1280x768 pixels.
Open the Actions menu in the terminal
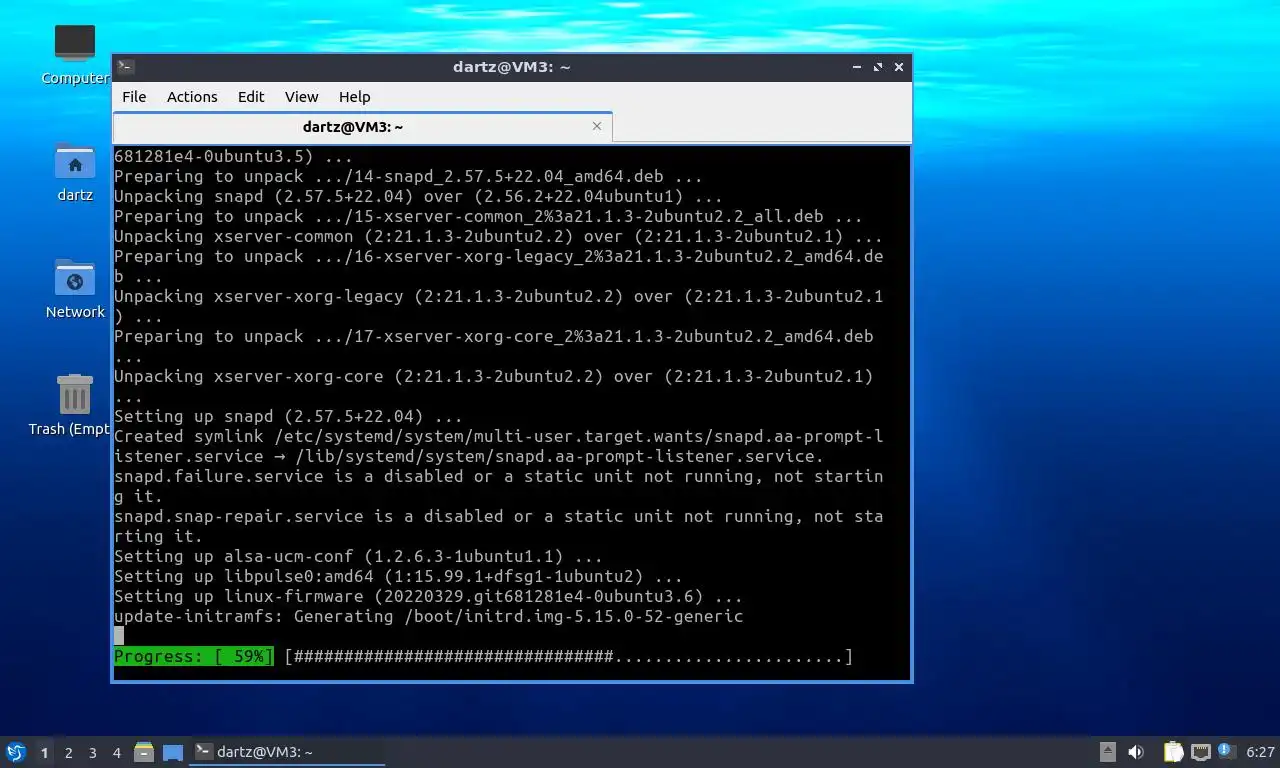click(192, 97)
